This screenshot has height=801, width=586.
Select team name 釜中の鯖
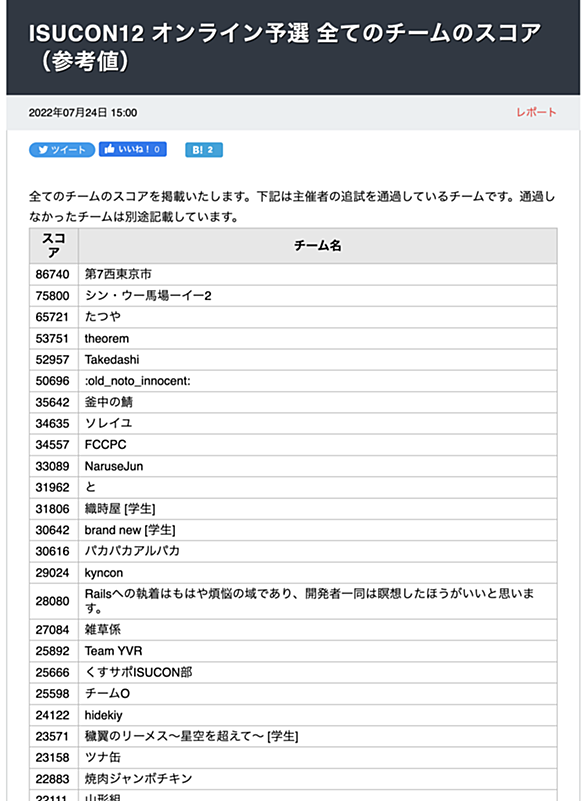pos(108,403)
